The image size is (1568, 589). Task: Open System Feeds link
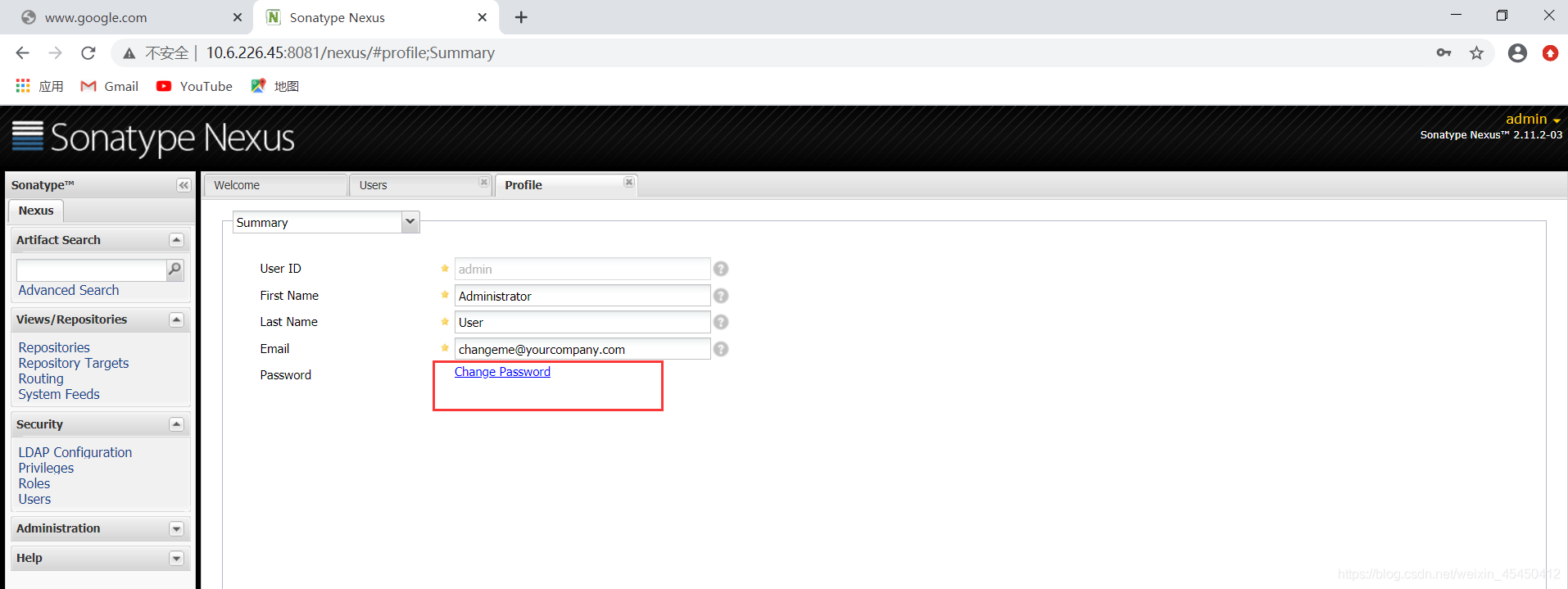coord(59,394)
